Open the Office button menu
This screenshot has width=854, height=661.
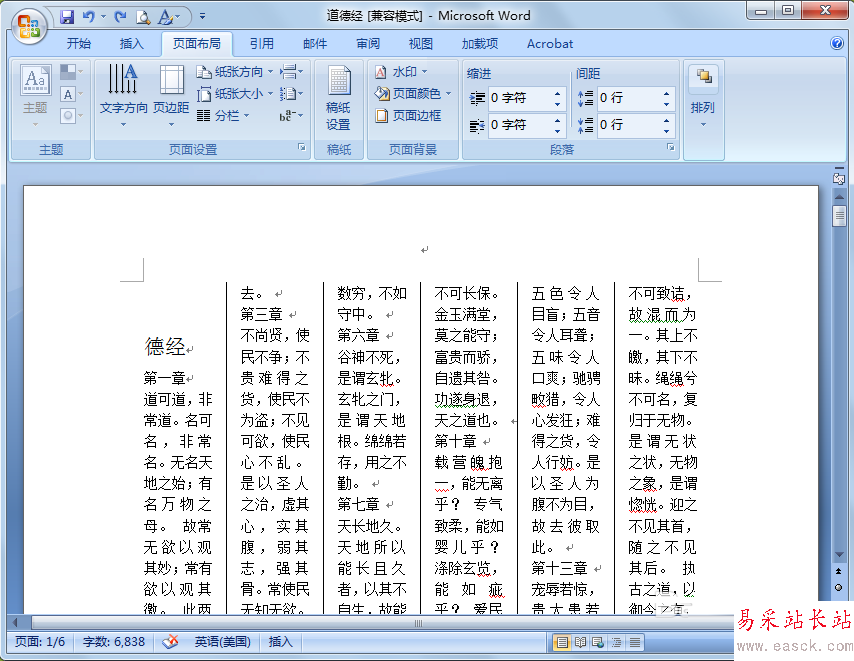coord(28,26)
